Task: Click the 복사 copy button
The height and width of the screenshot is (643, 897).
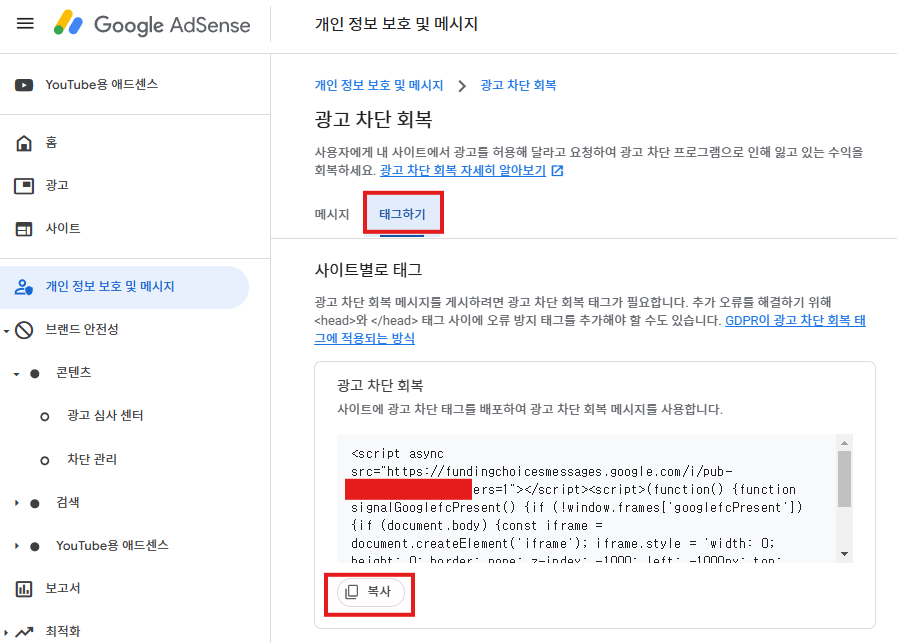Action: [x=370, y=592]
